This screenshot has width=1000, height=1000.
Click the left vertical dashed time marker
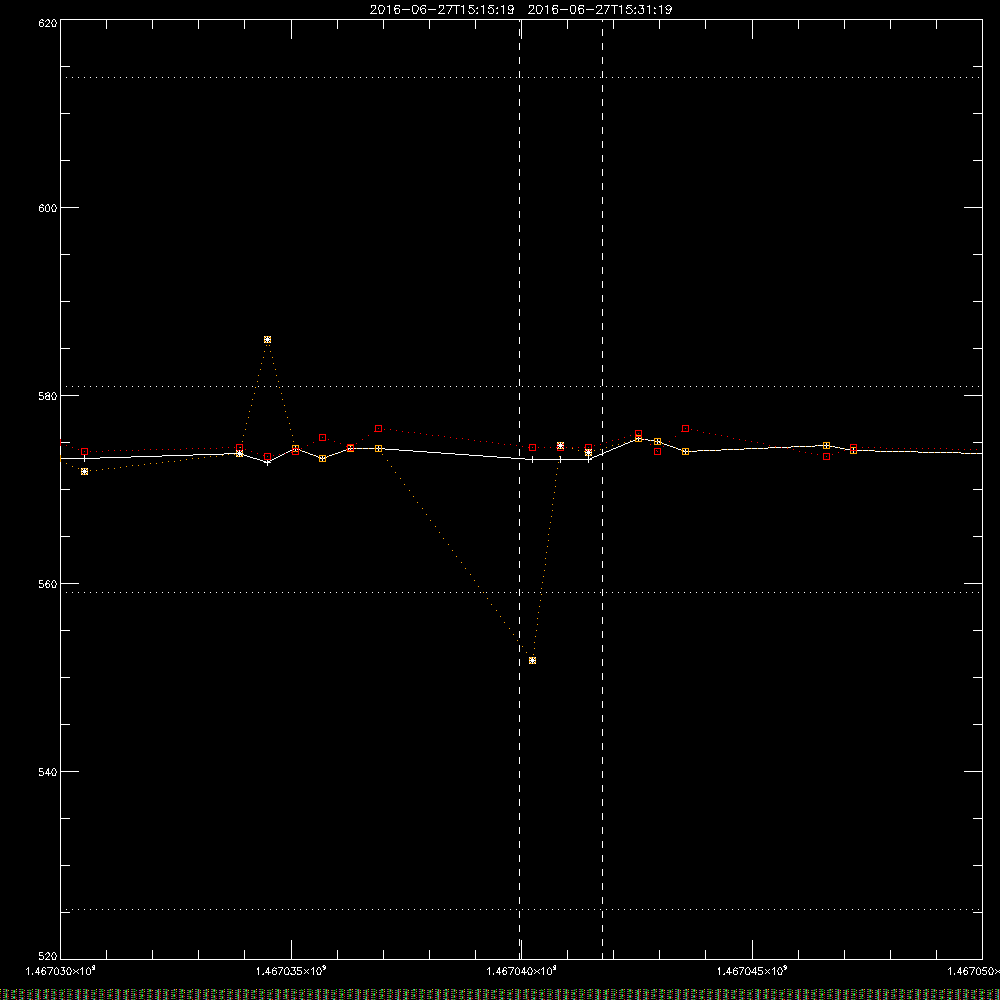coord(520,489)
